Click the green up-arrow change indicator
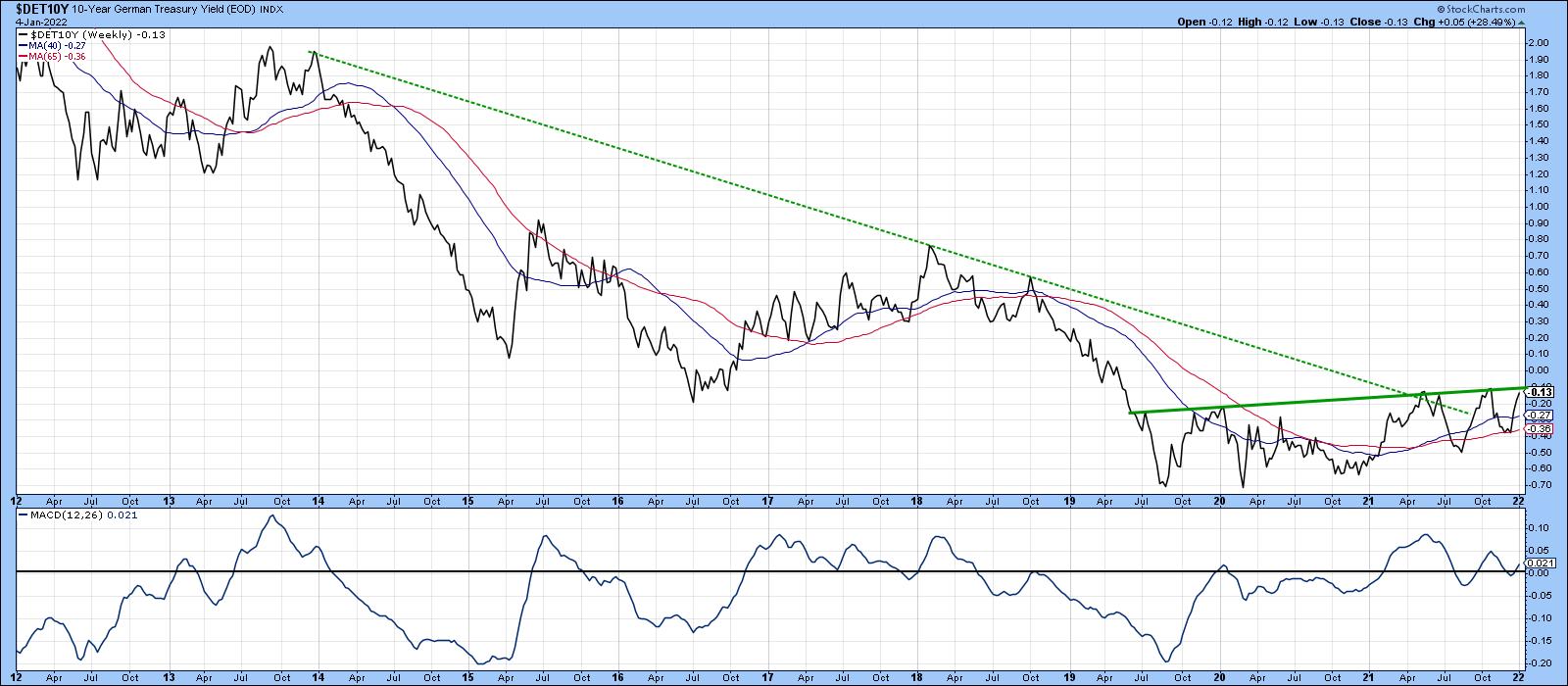Screen dimensions: 1568x686 [1520, 22]
